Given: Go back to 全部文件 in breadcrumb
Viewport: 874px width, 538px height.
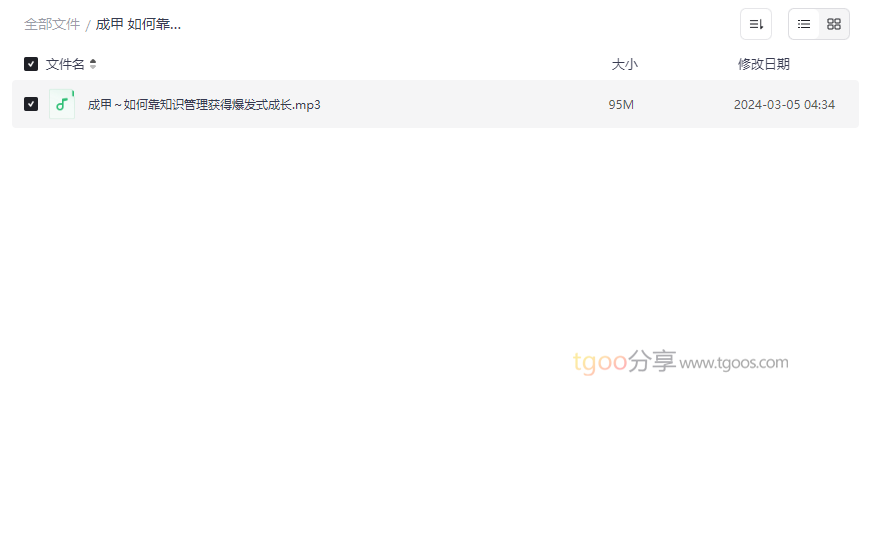Looking at the screenshot, I should tap(52, 25).
